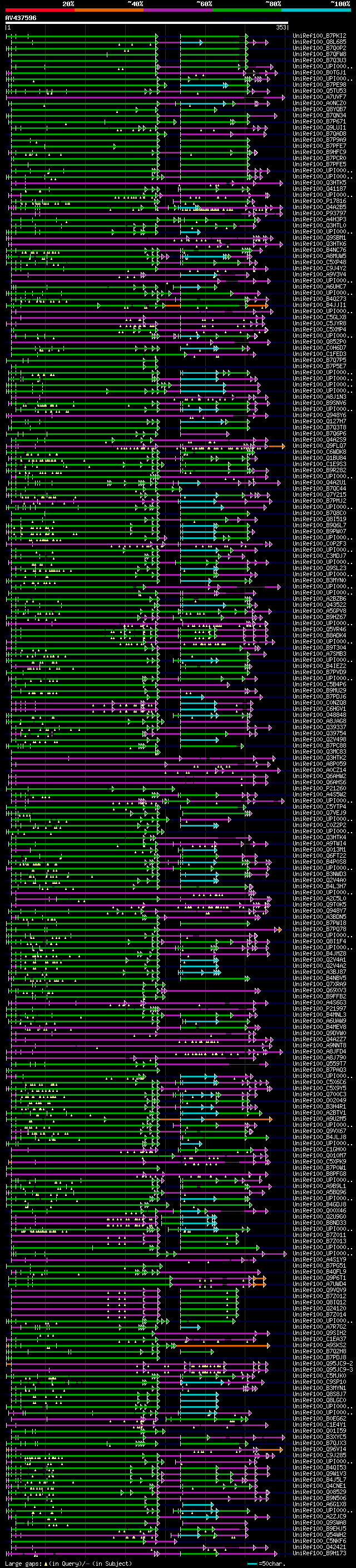Select hit UniRef100_Q42421
The height and width of the screenshot is (1568, 356).
[319, 1547]
